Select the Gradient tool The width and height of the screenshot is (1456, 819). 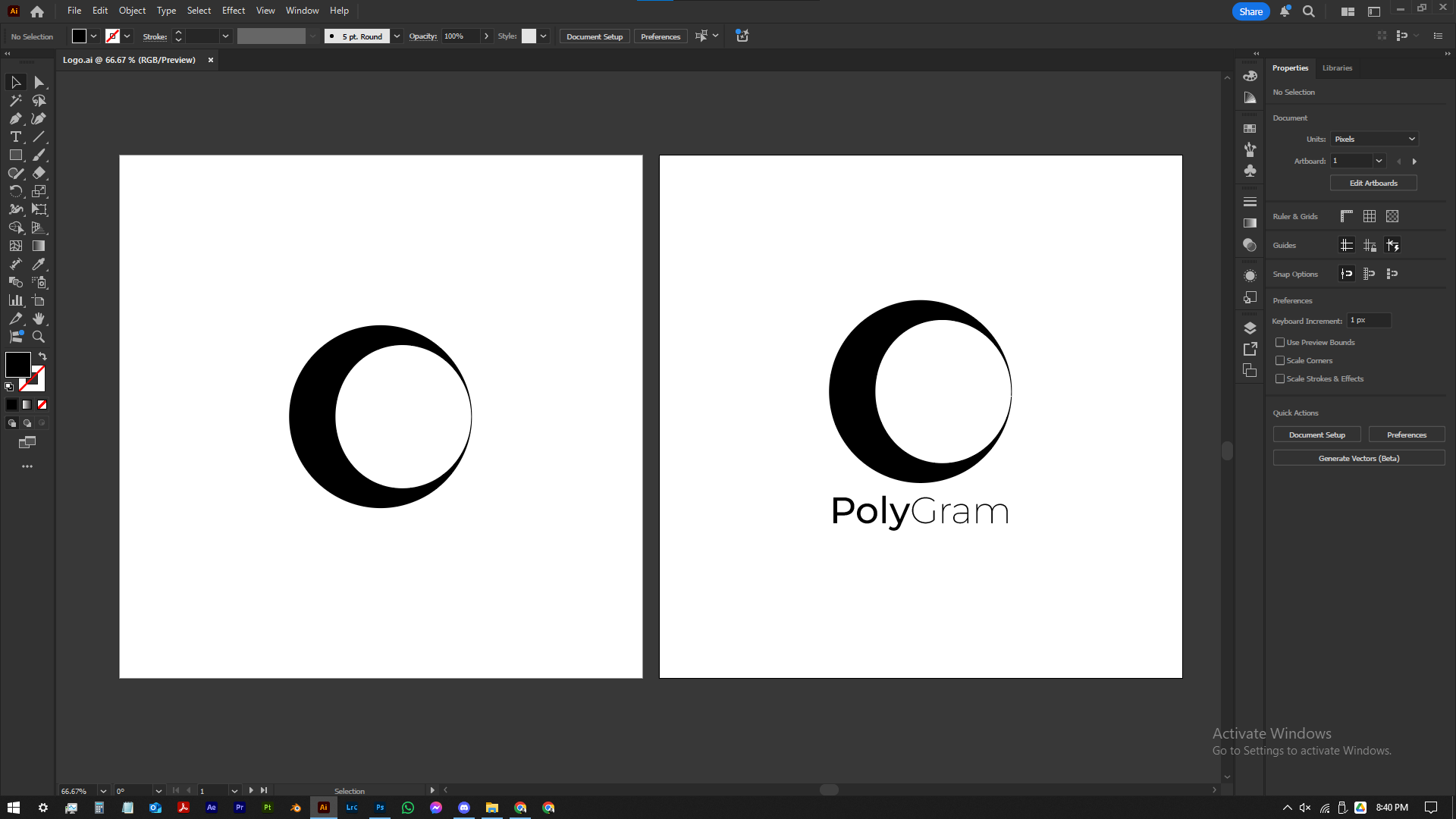tap(39, 246)
